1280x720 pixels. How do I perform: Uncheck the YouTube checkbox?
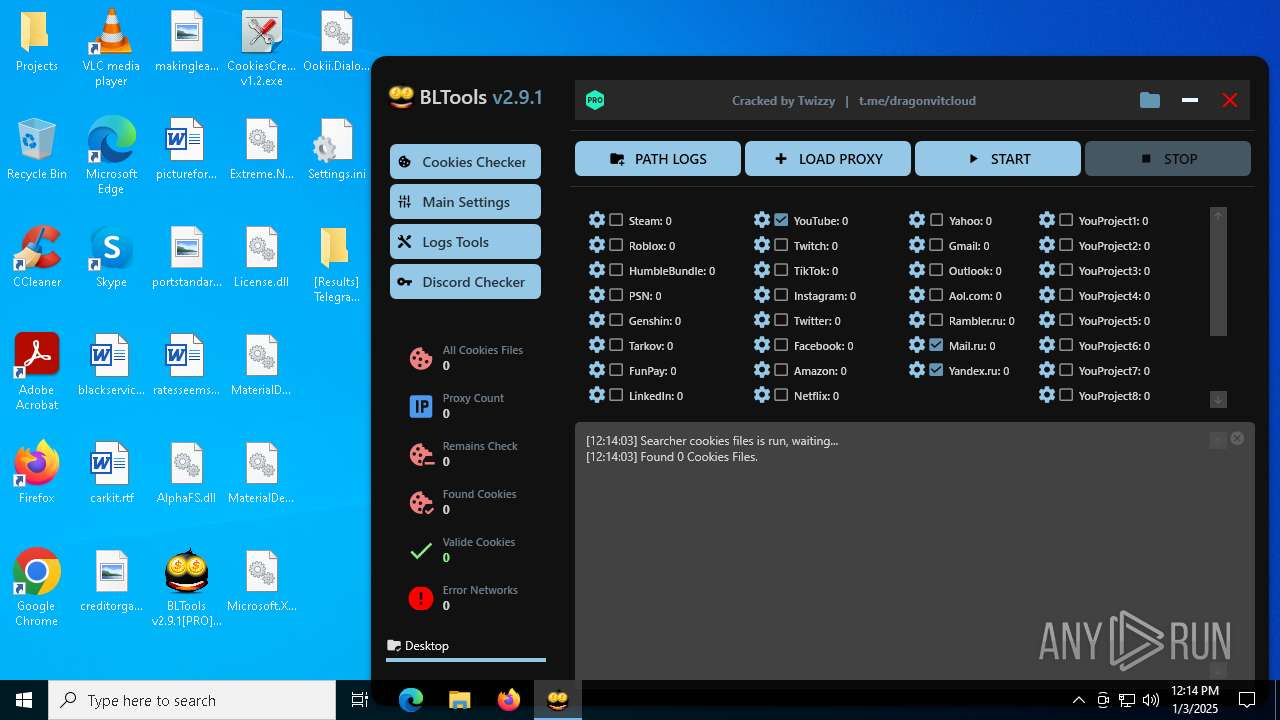click(781, 220)
